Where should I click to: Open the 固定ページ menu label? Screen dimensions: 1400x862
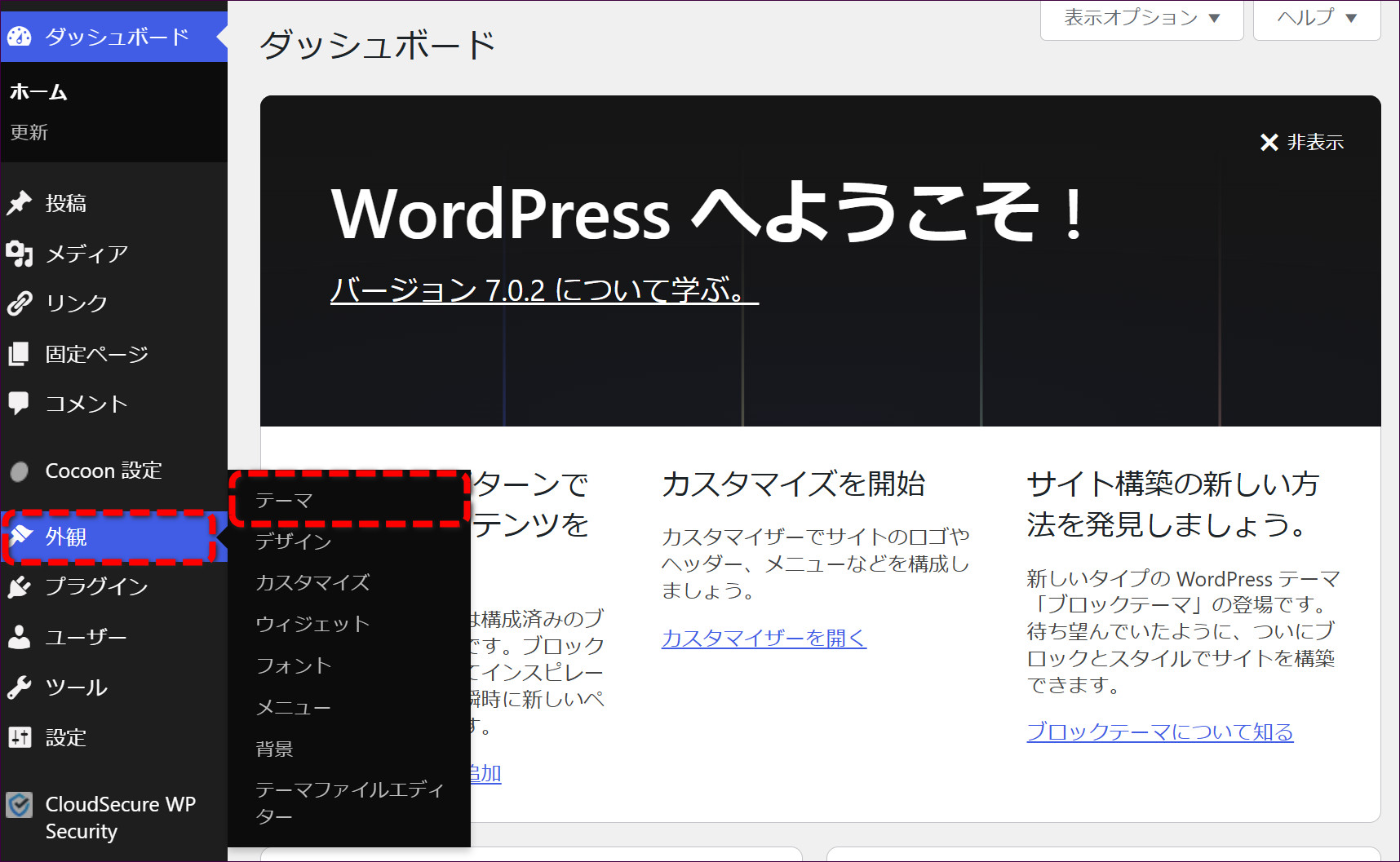coord(97,354)
